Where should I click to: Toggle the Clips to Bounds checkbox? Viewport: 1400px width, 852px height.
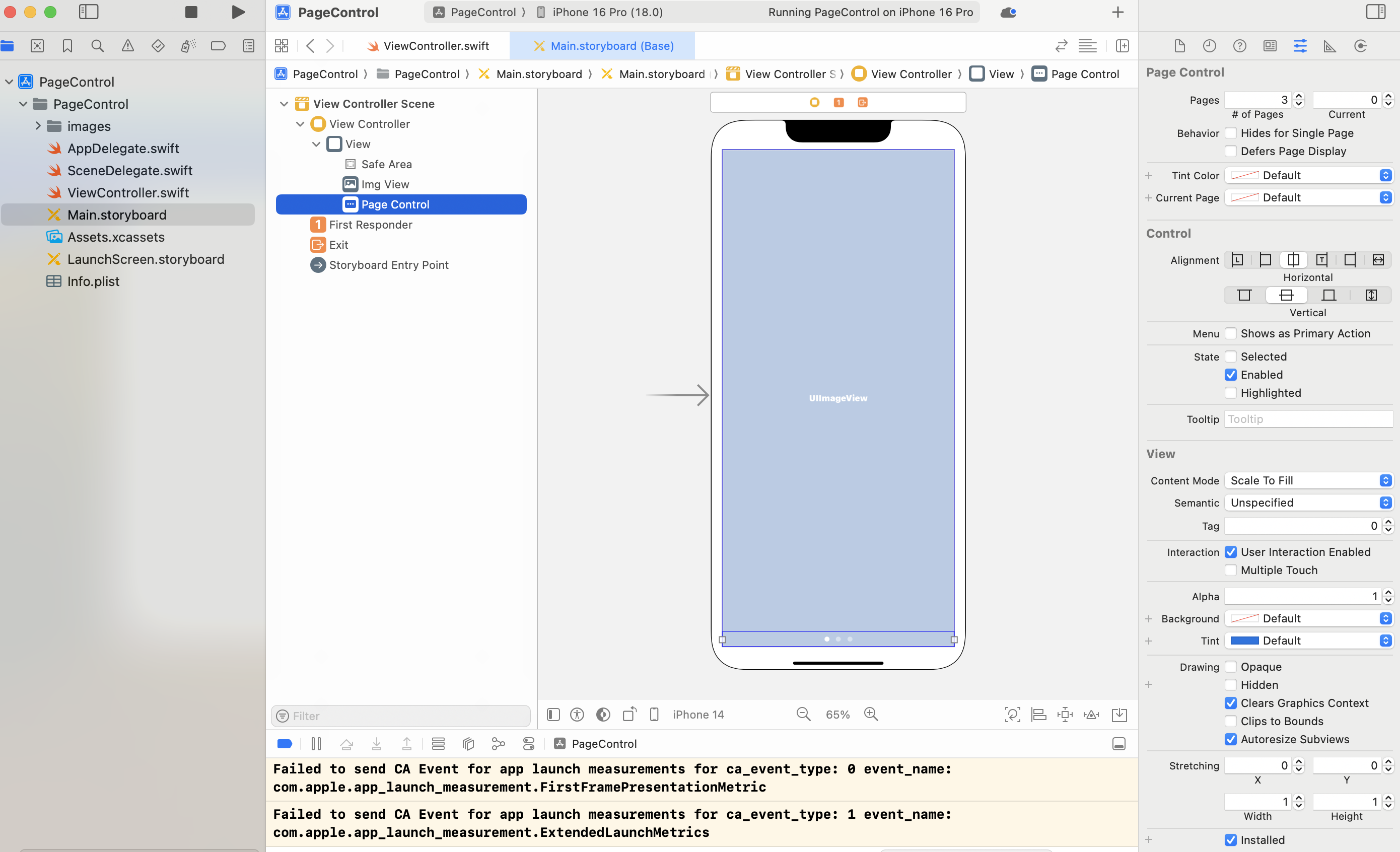[x=1231, y=722]
